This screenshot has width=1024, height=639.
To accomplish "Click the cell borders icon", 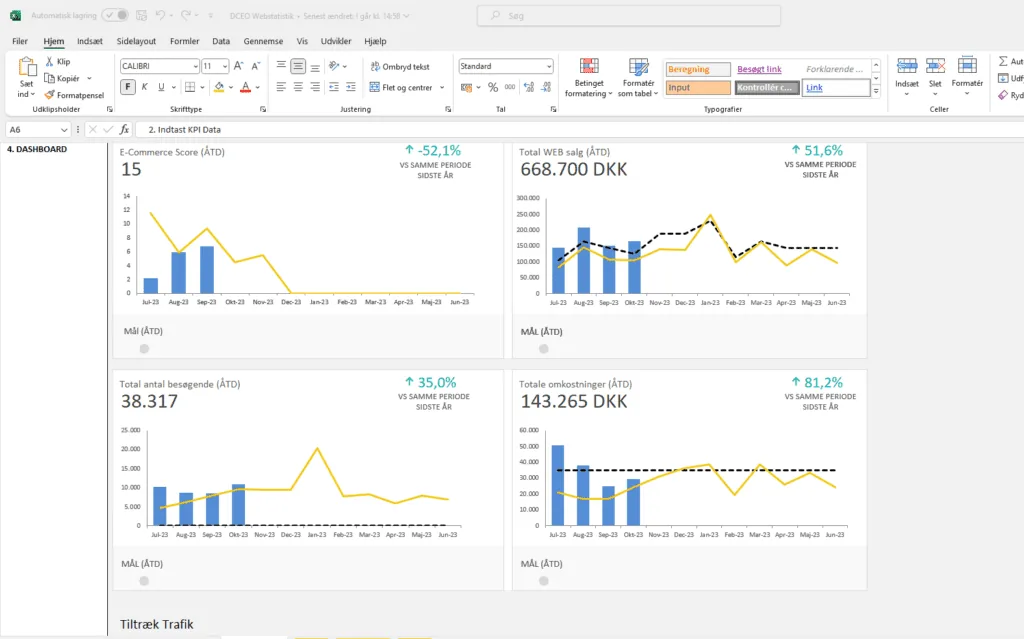I will click(x=190, y=87).
